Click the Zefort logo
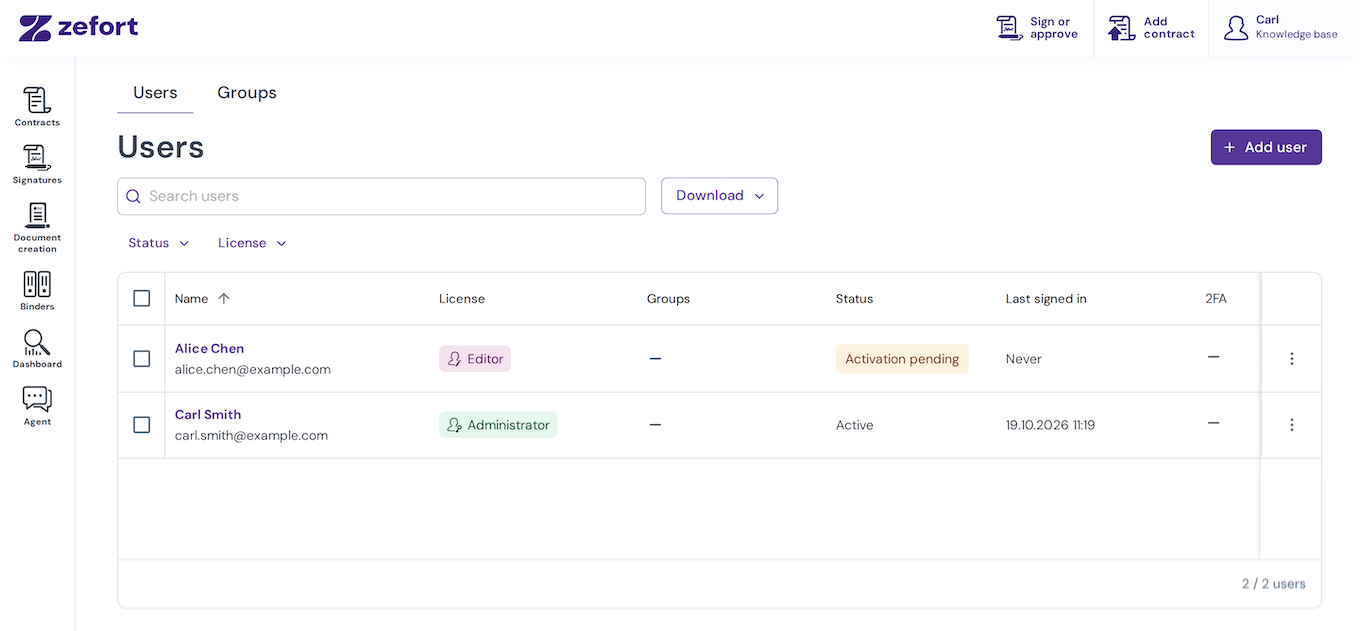 (x=79, y=27)
